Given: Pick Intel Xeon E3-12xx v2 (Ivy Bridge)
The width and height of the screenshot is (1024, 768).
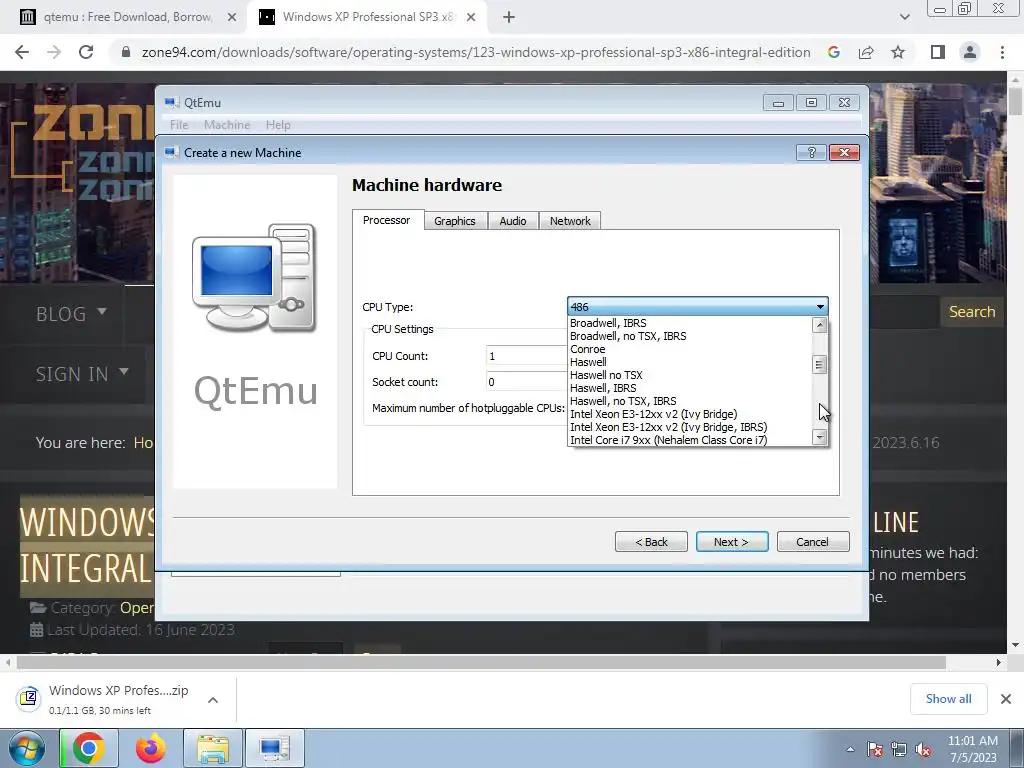Looking at the screenshot, I should [x=690, y=414].
